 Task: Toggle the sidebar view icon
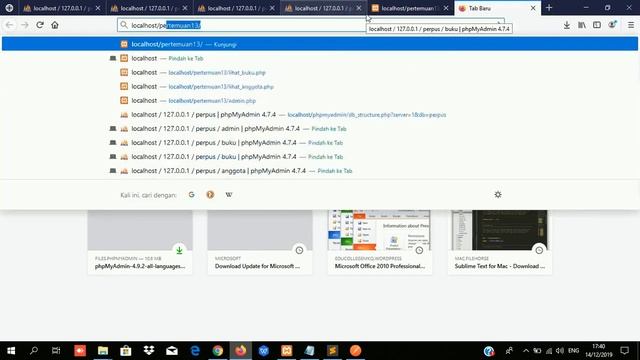[597, 25]
